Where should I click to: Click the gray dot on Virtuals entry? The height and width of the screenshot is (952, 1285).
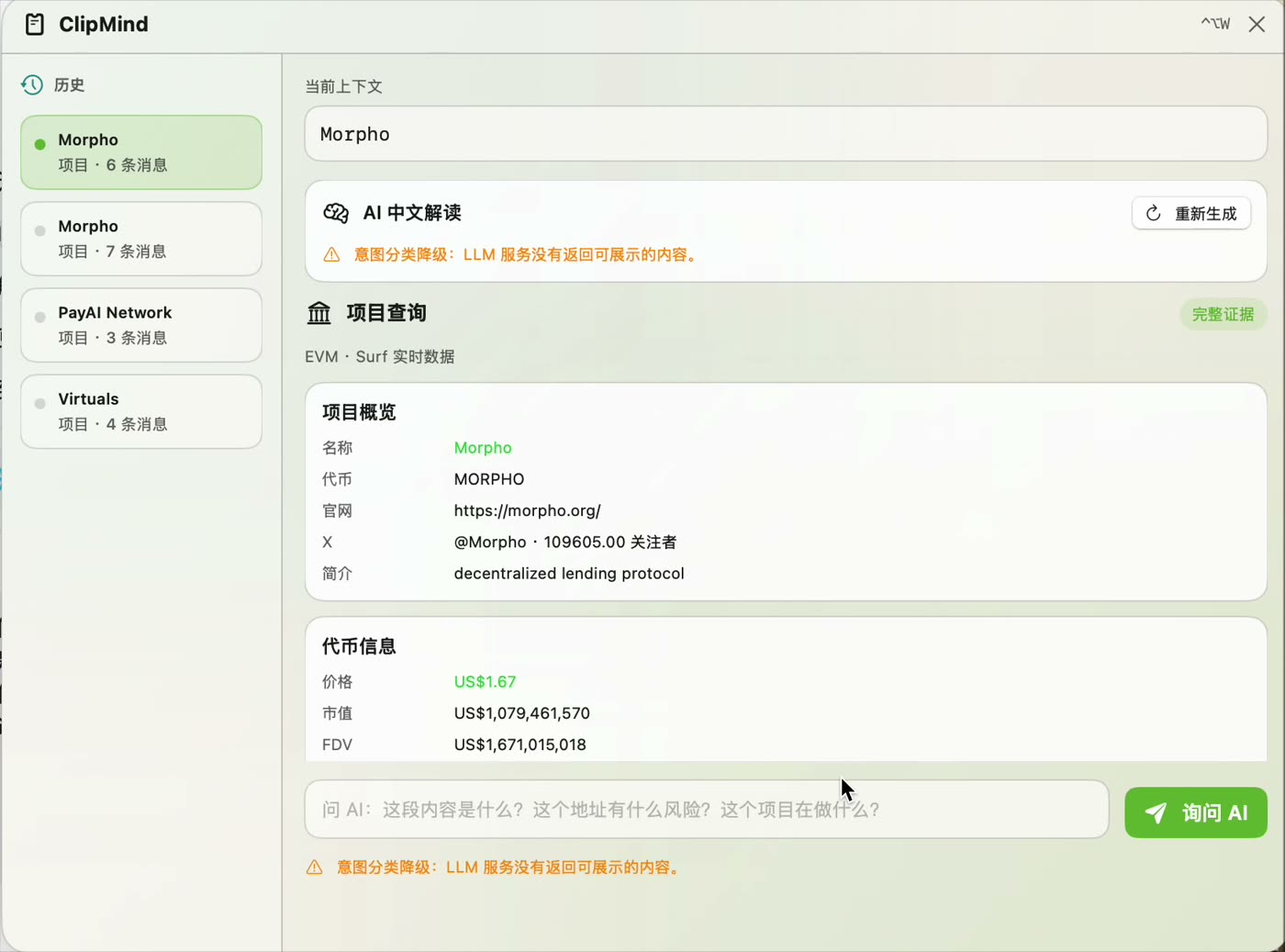pyautogui.click(x=40, y=403)
